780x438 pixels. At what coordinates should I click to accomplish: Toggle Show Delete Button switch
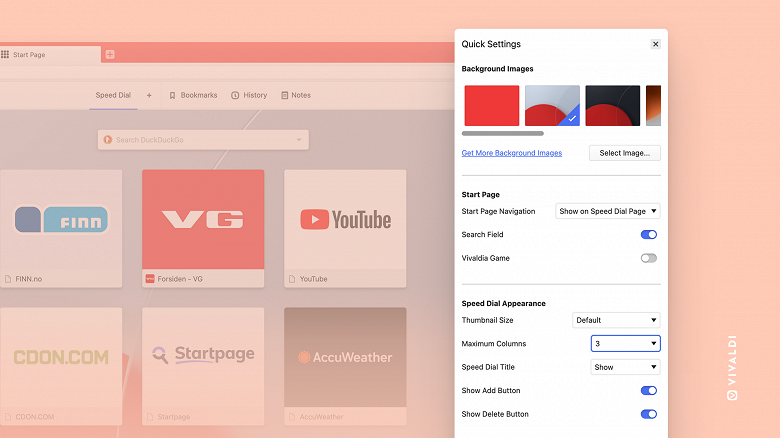(649, 414)
